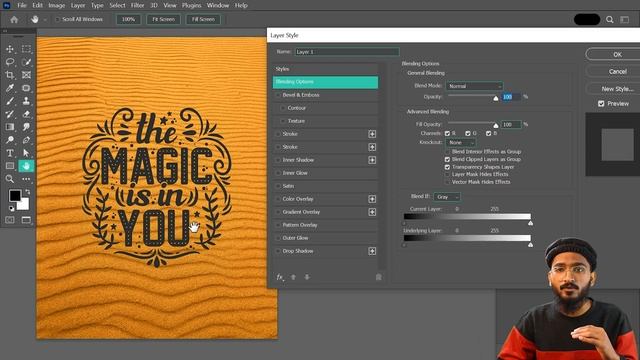Click the Cancel button
This screenshot has width=640, height=360.
(x=617, y=71)
